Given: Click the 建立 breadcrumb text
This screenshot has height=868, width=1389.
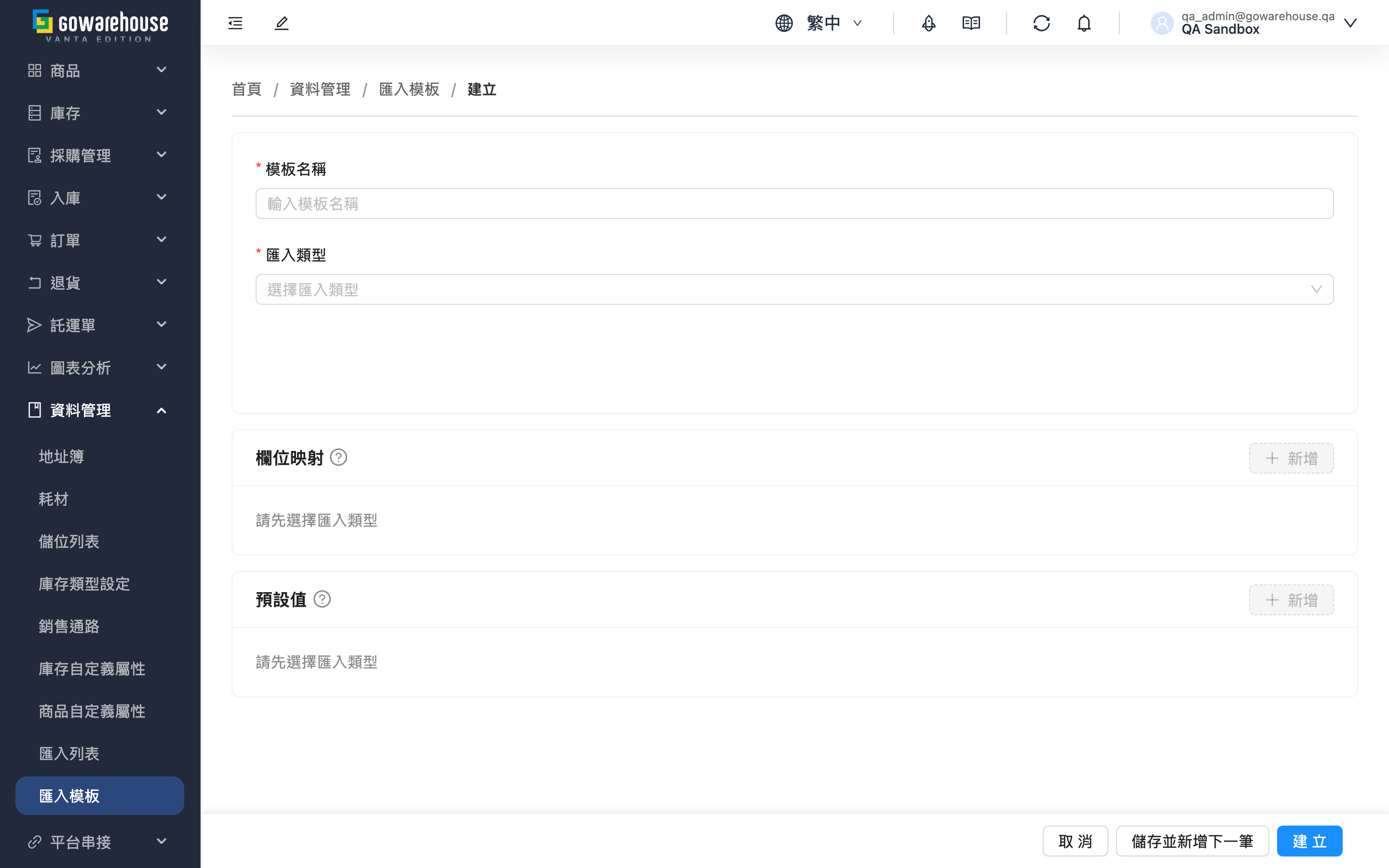Looking at the screenshot, I should (x=482, y=90).
